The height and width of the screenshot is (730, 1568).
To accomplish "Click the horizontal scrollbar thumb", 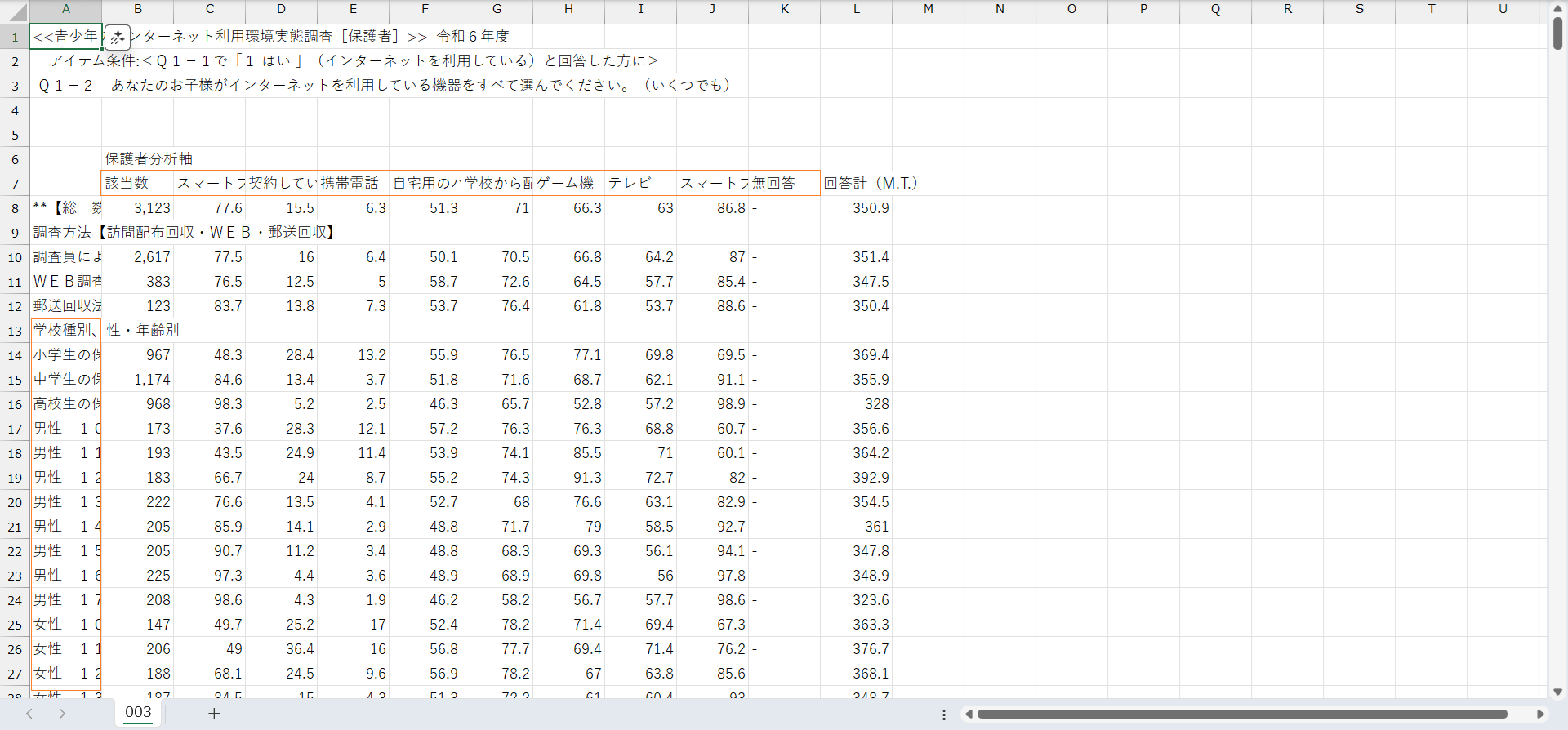I will point(1241,714).
